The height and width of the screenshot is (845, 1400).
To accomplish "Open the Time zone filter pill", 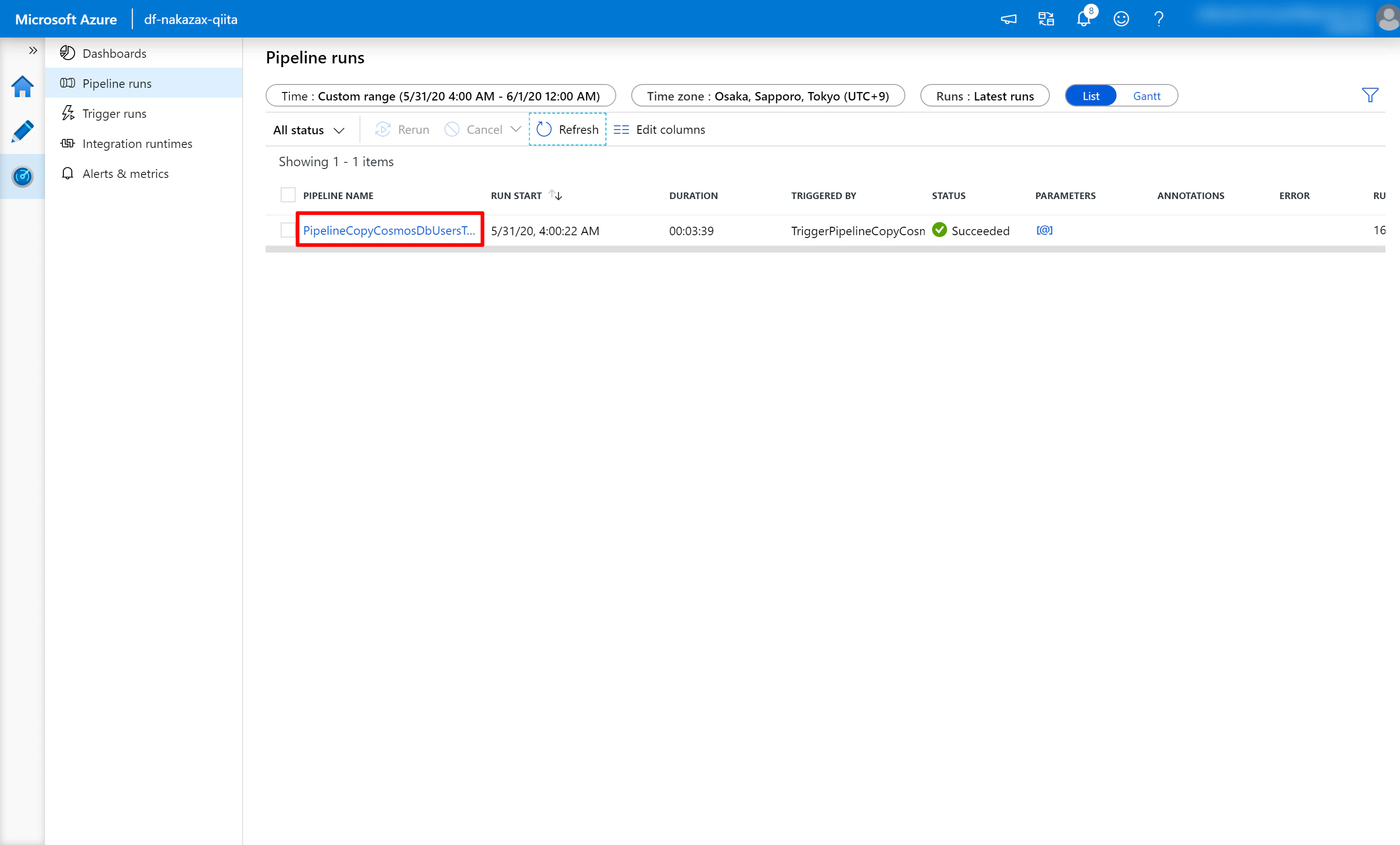I will click(768, 95).
